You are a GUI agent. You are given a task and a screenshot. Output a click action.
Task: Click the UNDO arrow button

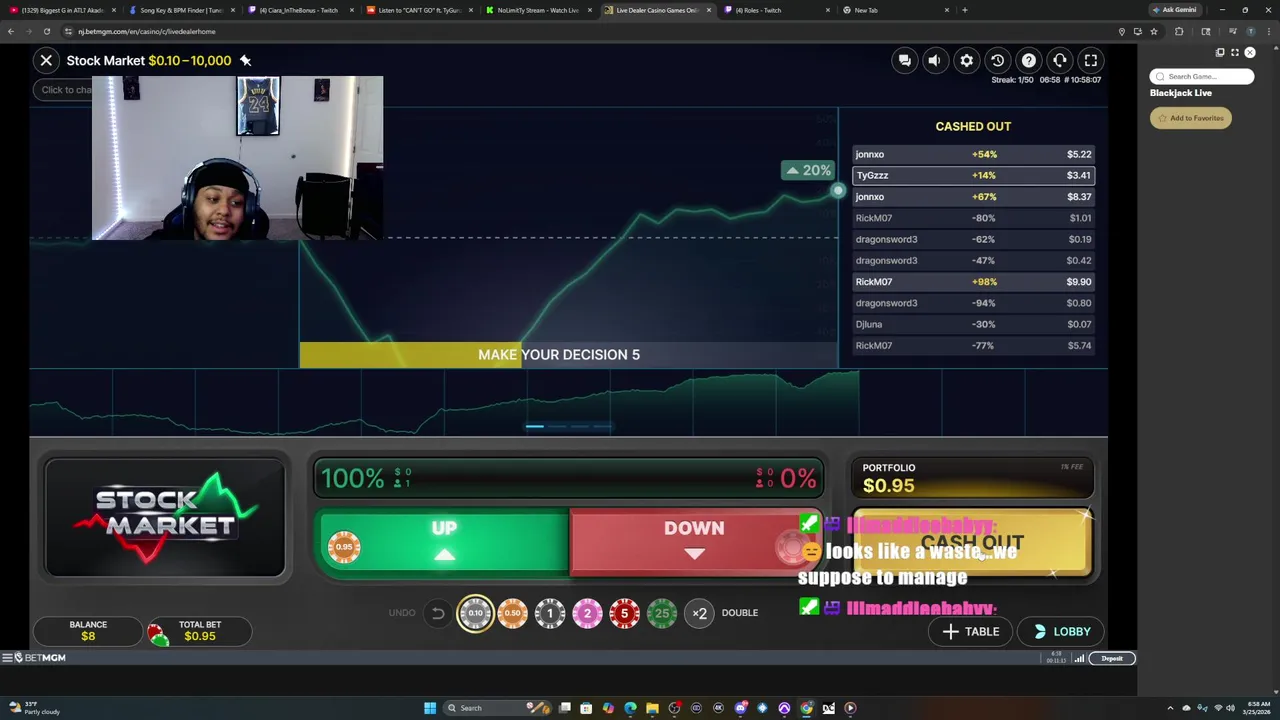click(438, 613)
